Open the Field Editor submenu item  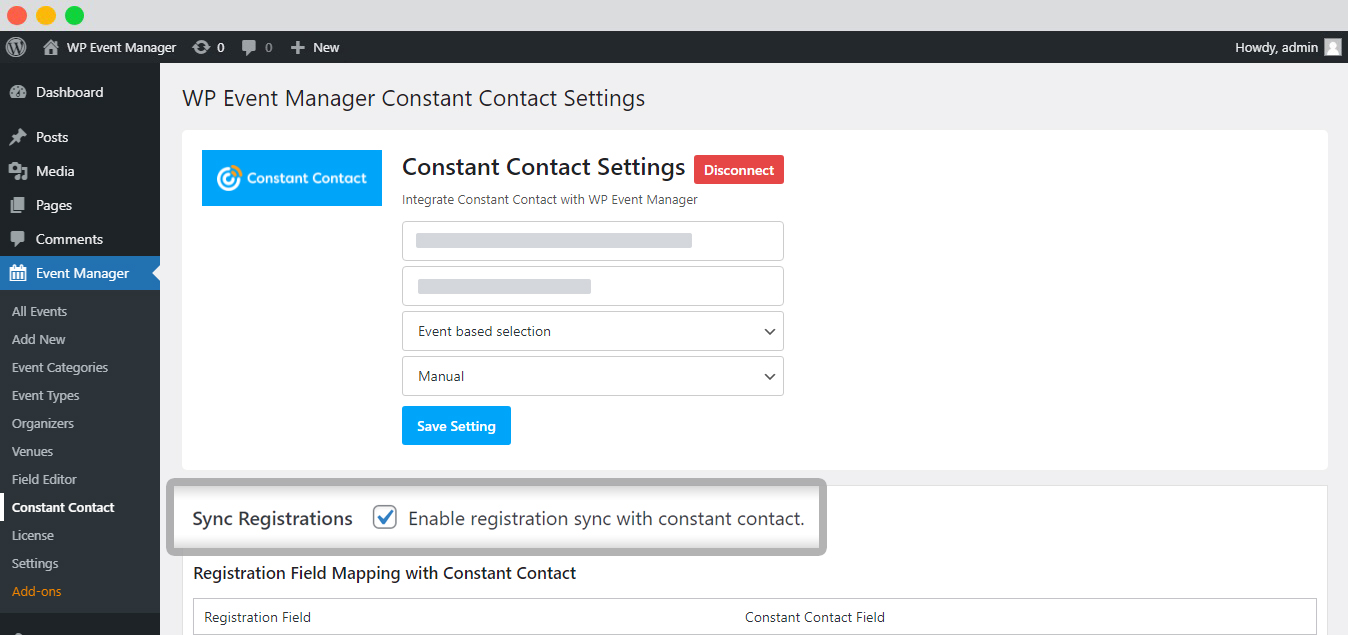click(x=44, y=479)
